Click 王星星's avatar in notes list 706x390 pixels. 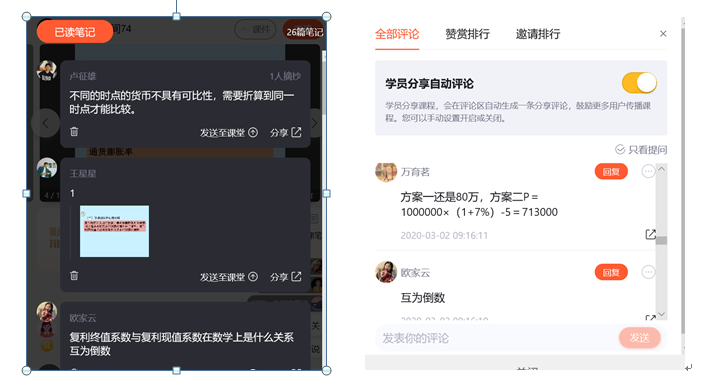pyautogui.click(x=47, y=168)
